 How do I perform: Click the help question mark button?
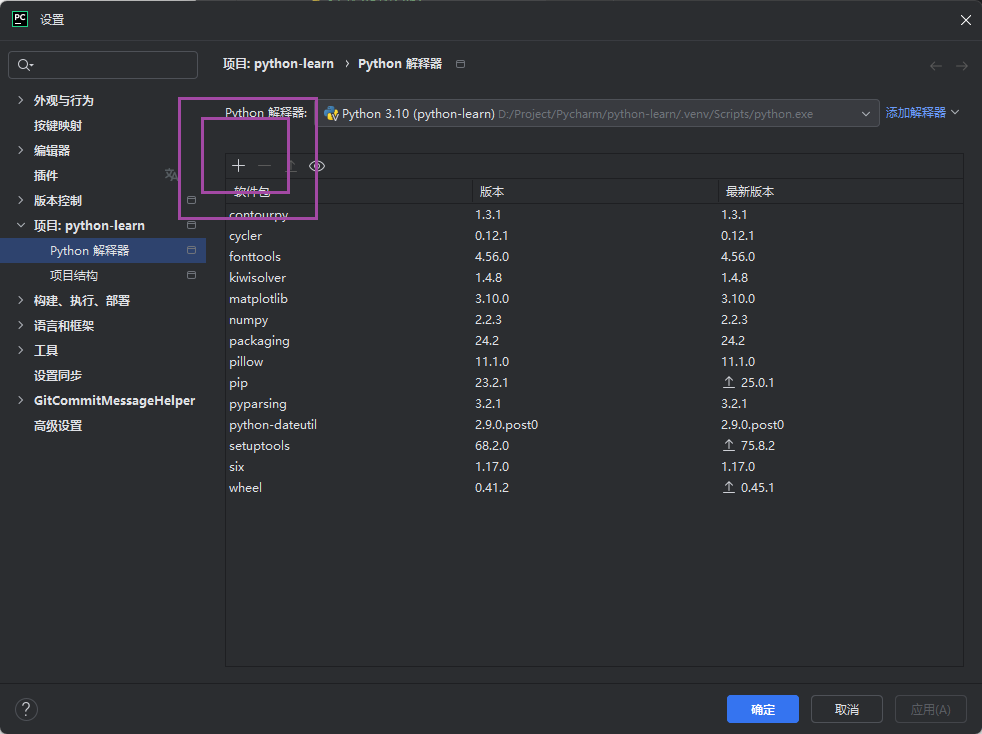pyautogui.click(x=26, y=709)
